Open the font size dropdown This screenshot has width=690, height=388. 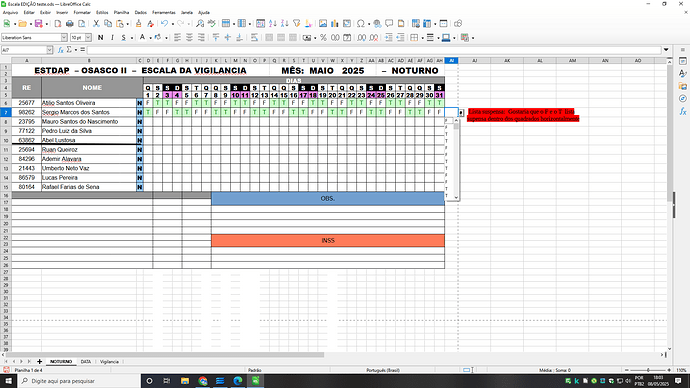pyautogui.click(x=88, y=38)
